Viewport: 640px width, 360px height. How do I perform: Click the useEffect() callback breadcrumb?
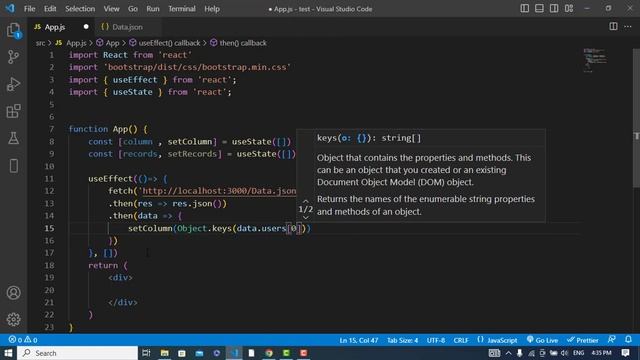[169, 43]
